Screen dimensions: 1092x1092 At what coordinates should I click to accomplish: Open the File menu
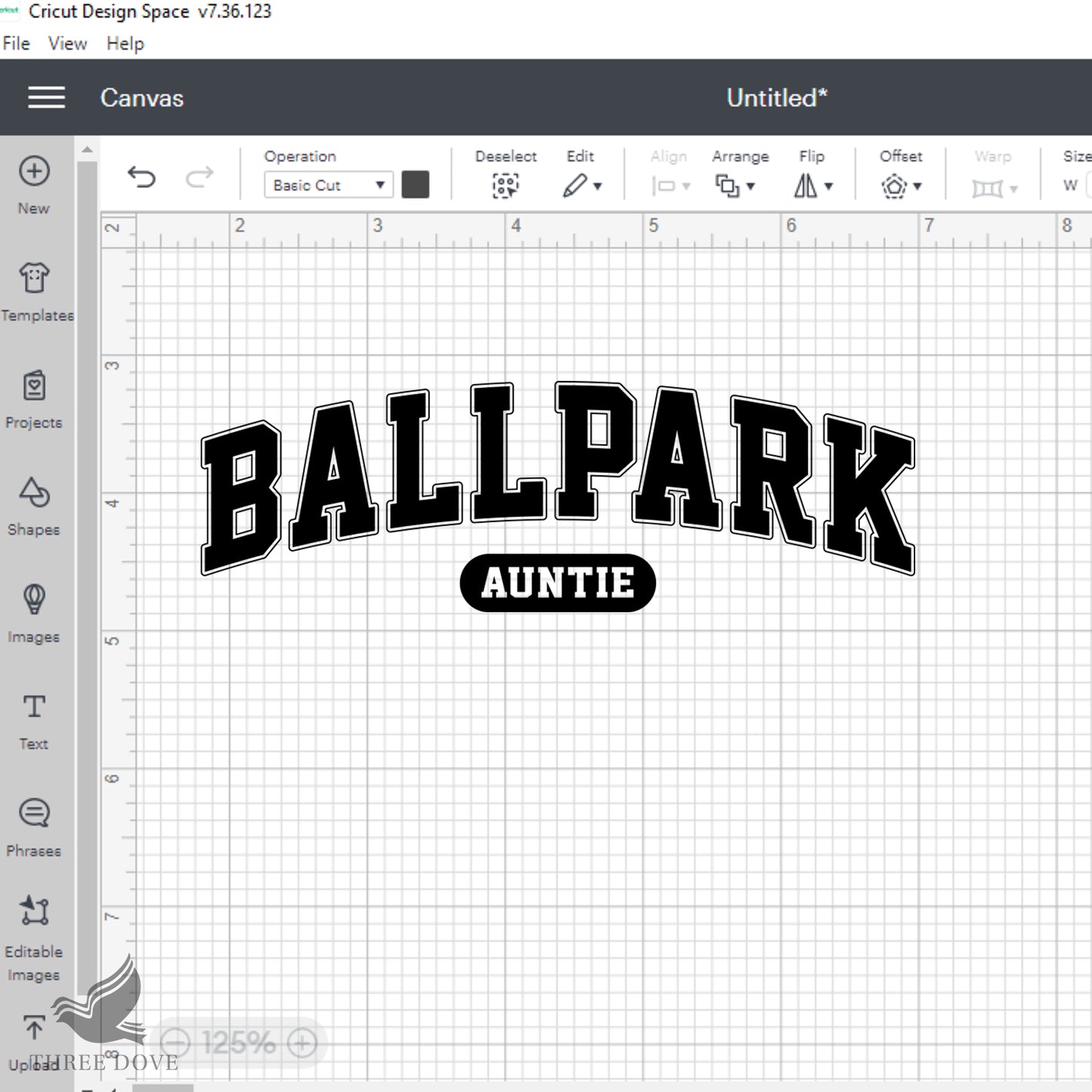coord(16,44)
